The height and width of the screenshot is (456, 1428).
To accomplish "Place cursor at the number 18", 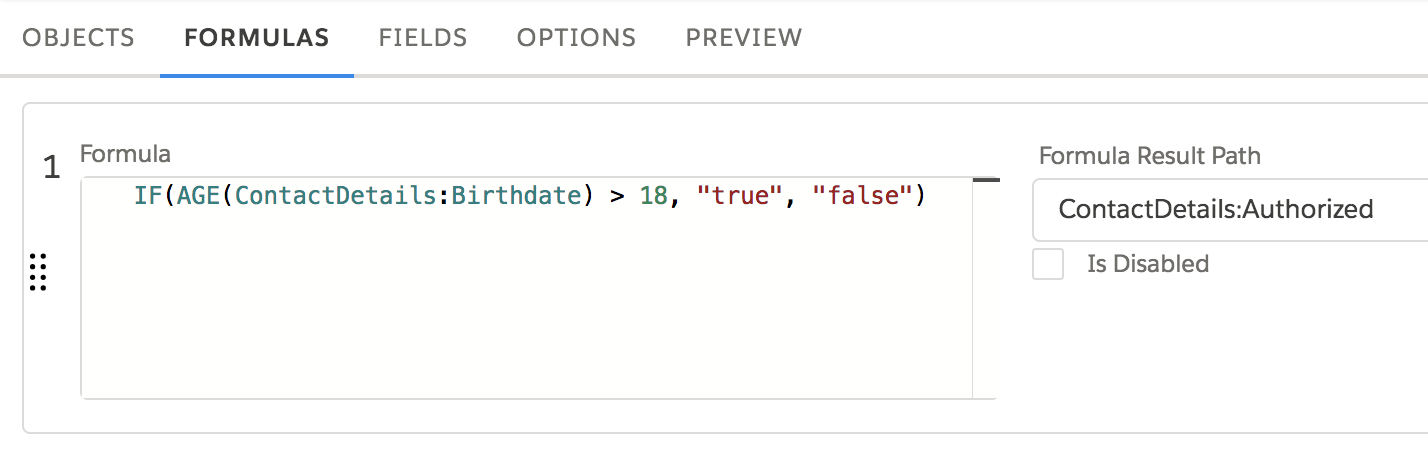I will pyautogui.click(x=653, y=196).
